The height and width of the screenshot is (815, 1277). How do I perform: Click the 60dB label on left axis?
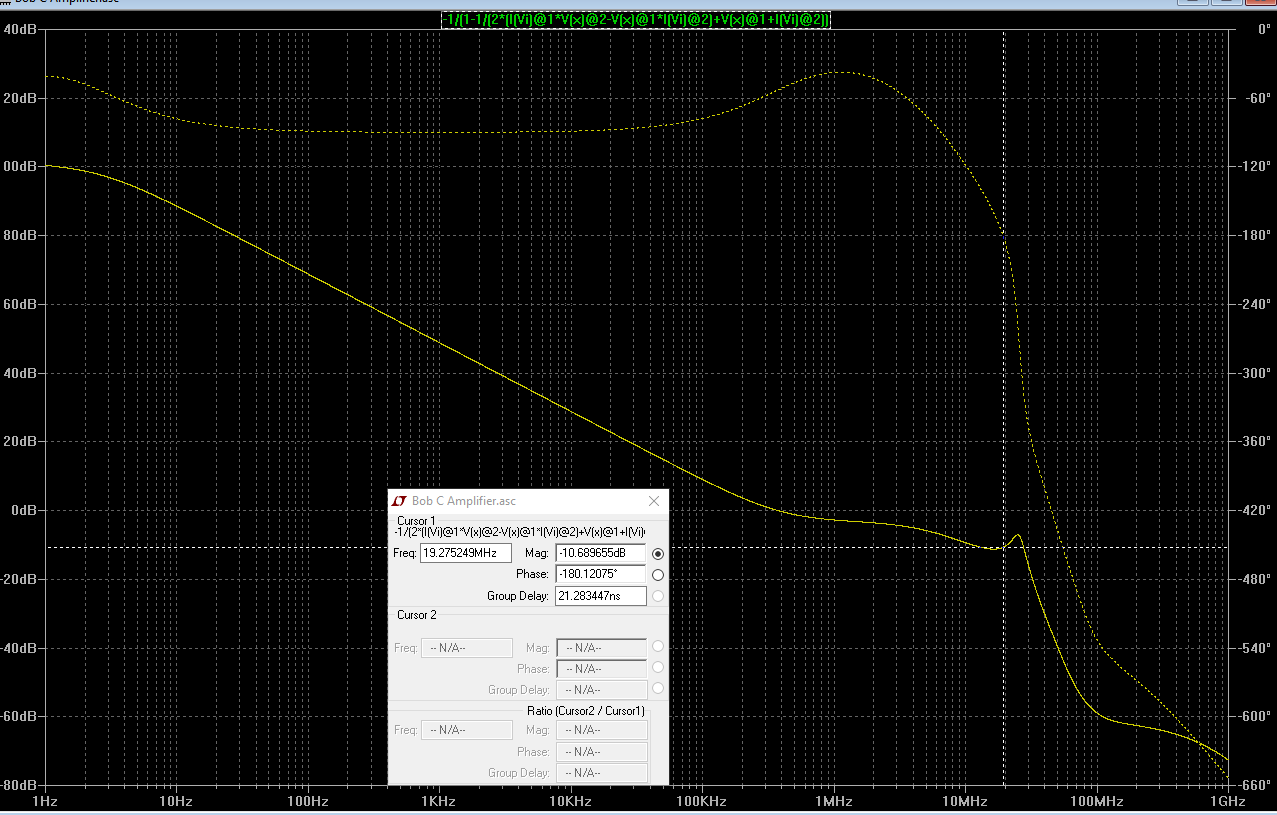(21, 304)
